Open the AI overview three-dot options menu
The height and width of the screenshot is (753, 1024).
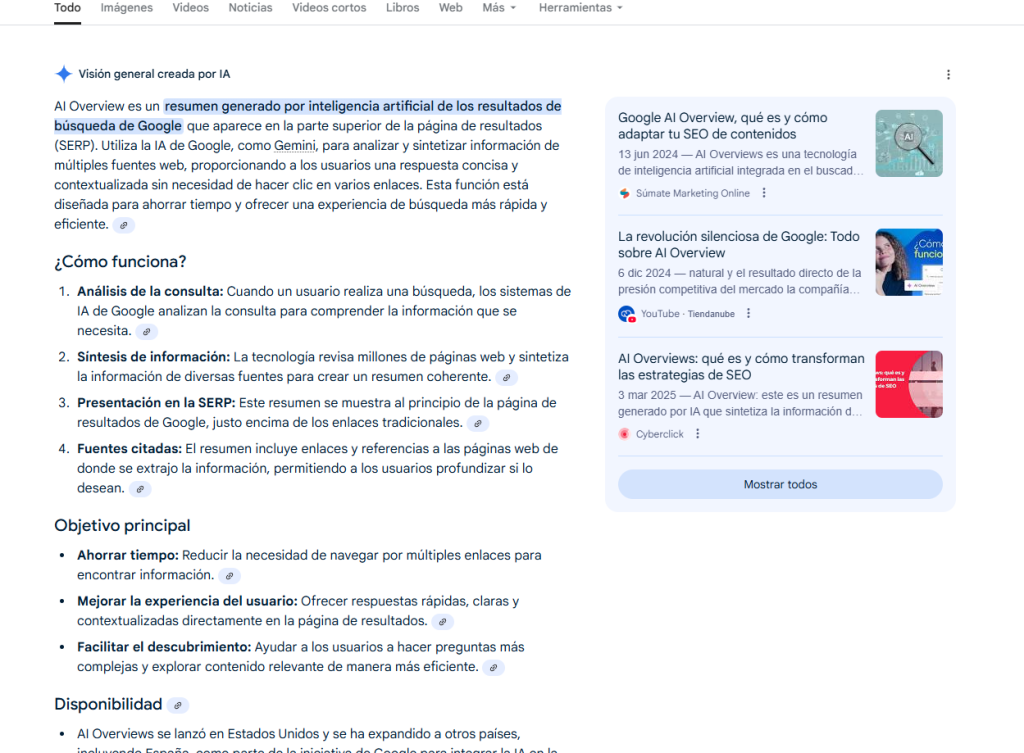coord(948,74)
